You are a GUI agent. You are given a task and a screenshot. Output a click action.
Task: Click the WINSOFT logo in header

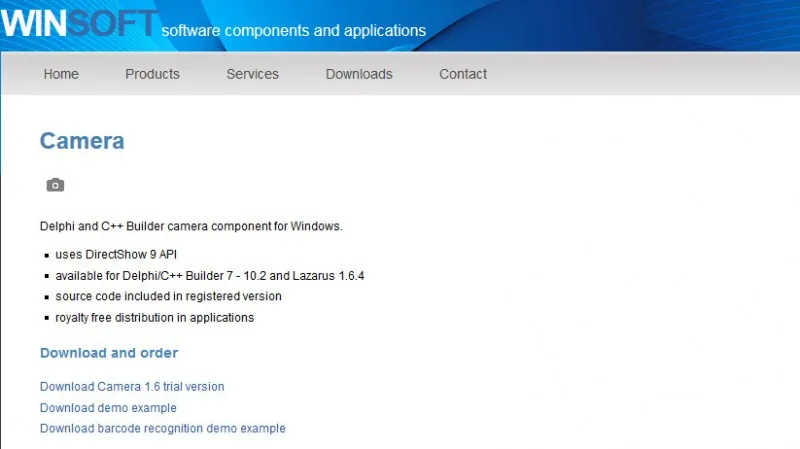(80, 23)
